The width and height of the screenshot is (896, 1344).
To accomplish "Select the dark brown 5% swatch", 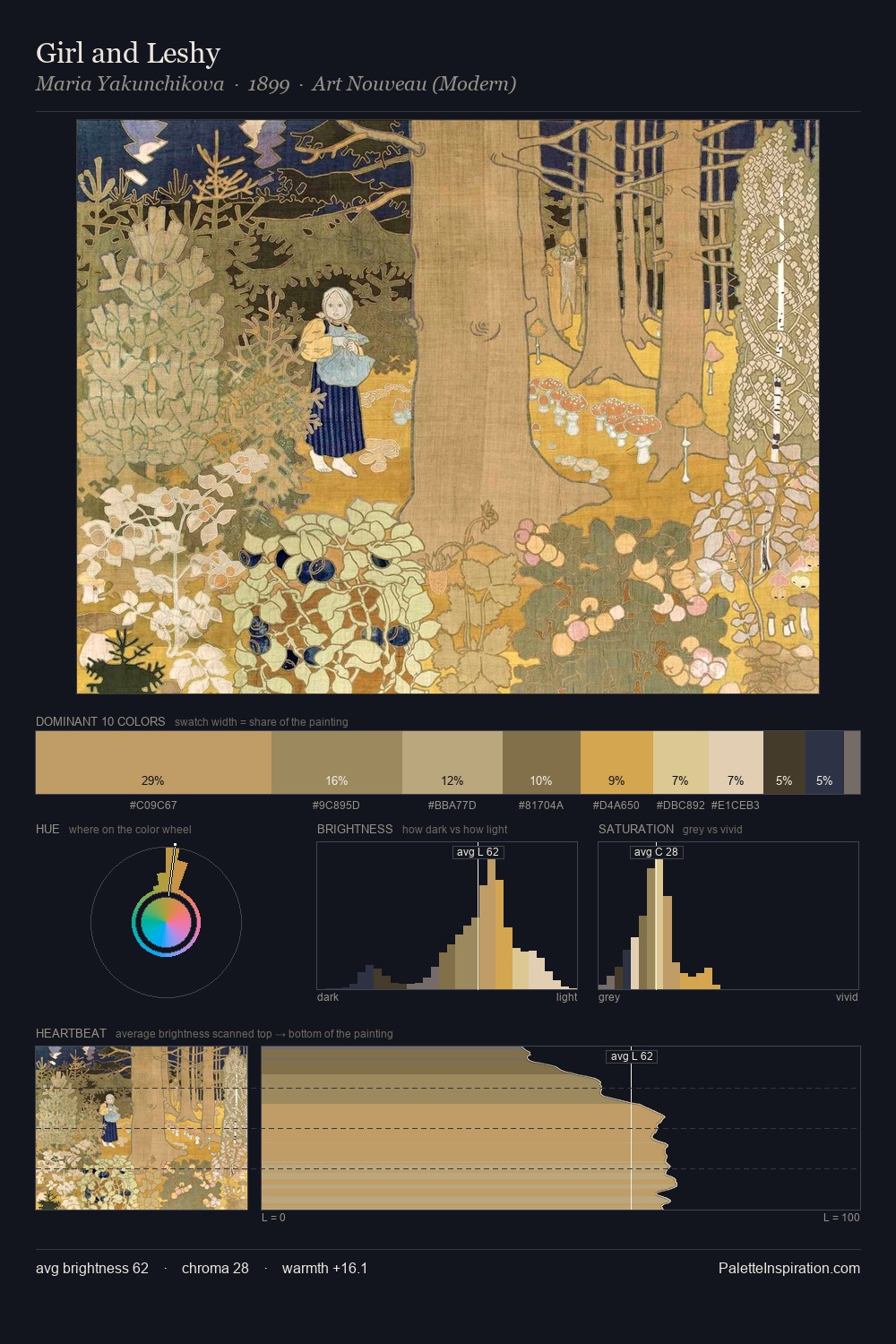I will [784, 762].
